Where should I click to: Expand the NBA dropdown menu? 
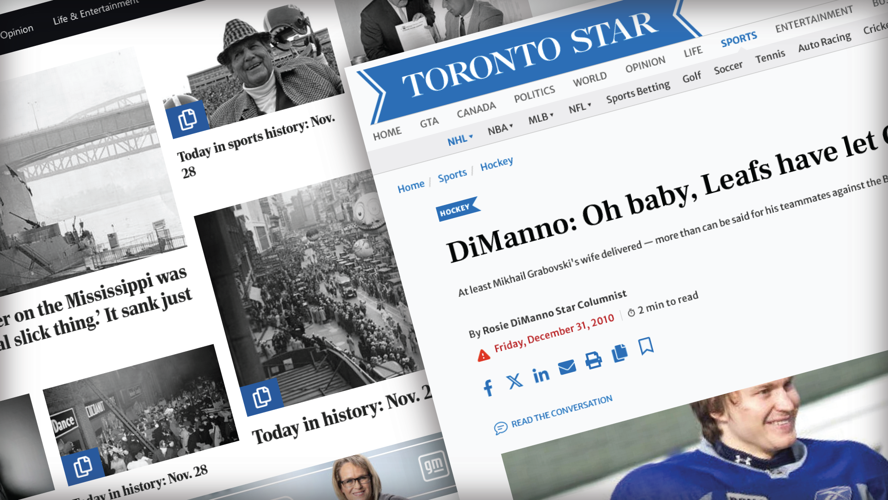[500, 129]
